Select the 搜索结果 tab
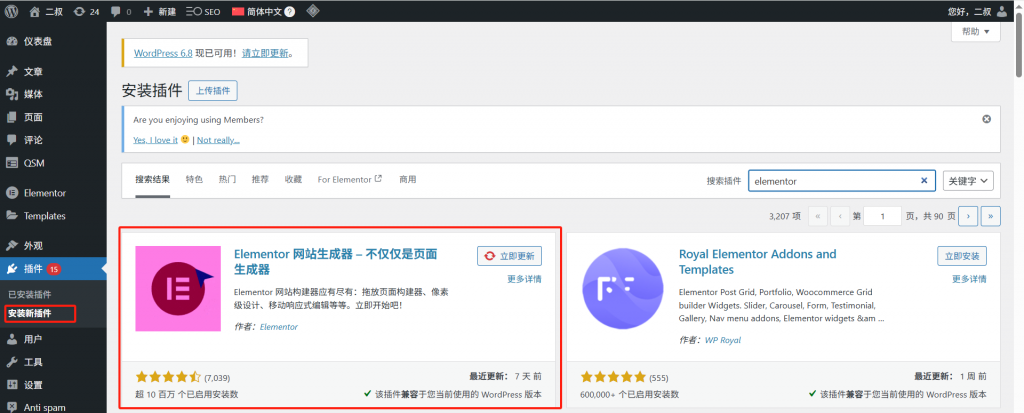1024x413 pixels. (153, 180)
